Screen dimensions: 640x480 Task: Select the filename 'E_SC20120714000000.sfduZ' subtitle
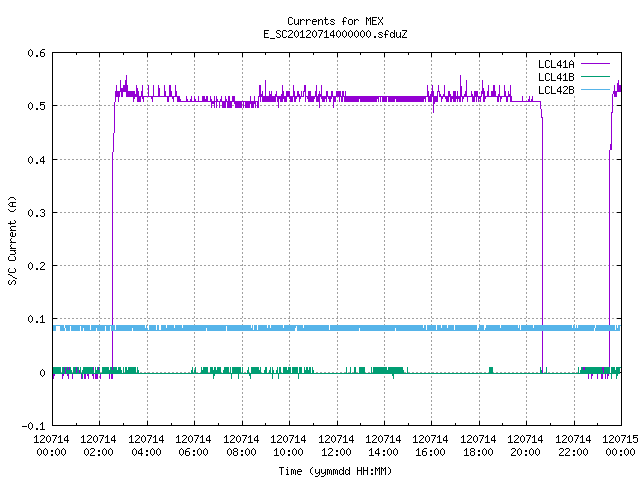point(335,34)
